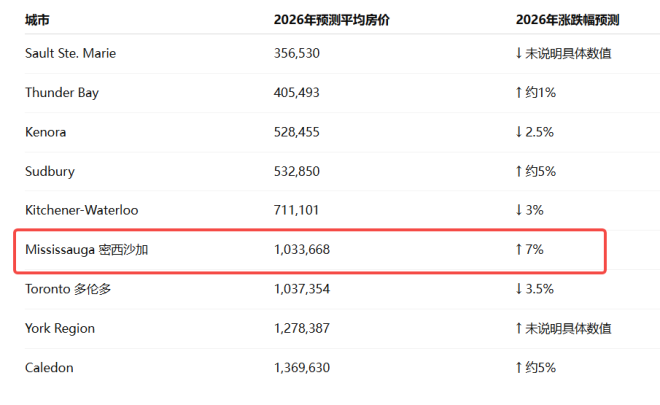Click the up arrow in Thunder Bay row
The height and width of the screenshot is (405, 660).
coord(518,92)
